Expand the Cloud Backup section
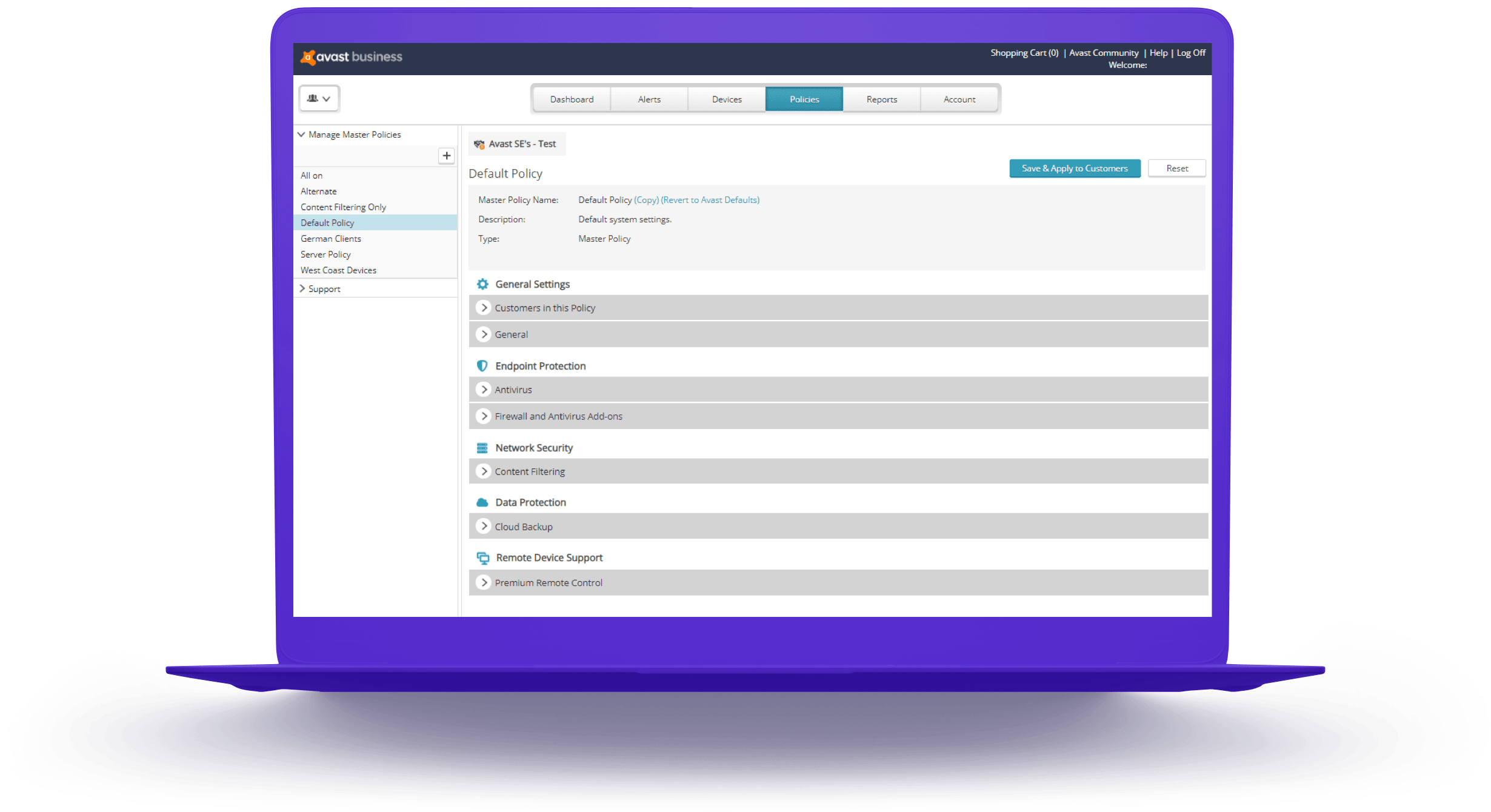 pyautogui.click(x=483, y=527)
